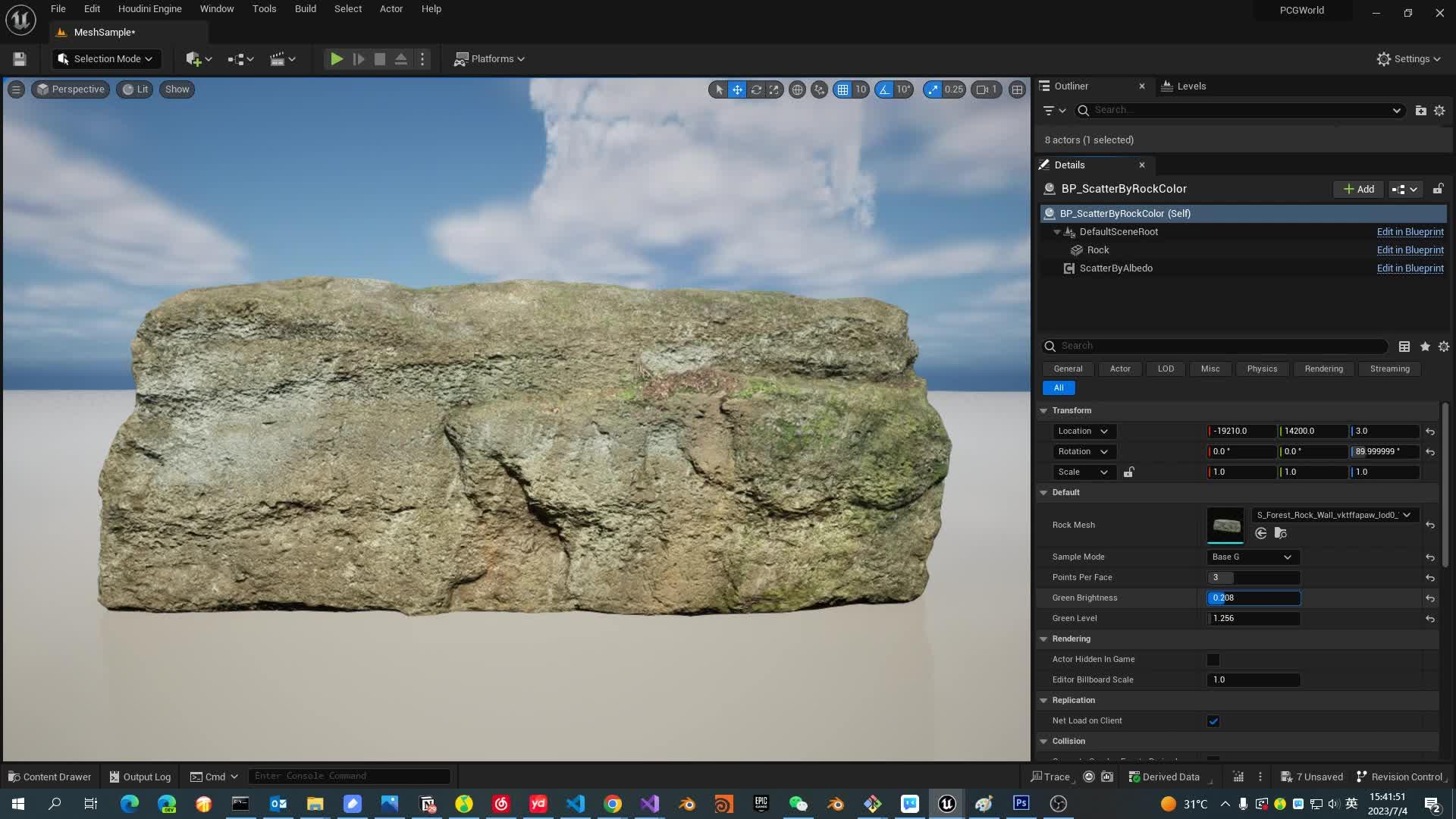Image resolution: width=1456 pixels, height=819 pixels.
Task: Toggle the world/local coordinate space icon
Action: (797, 89)
